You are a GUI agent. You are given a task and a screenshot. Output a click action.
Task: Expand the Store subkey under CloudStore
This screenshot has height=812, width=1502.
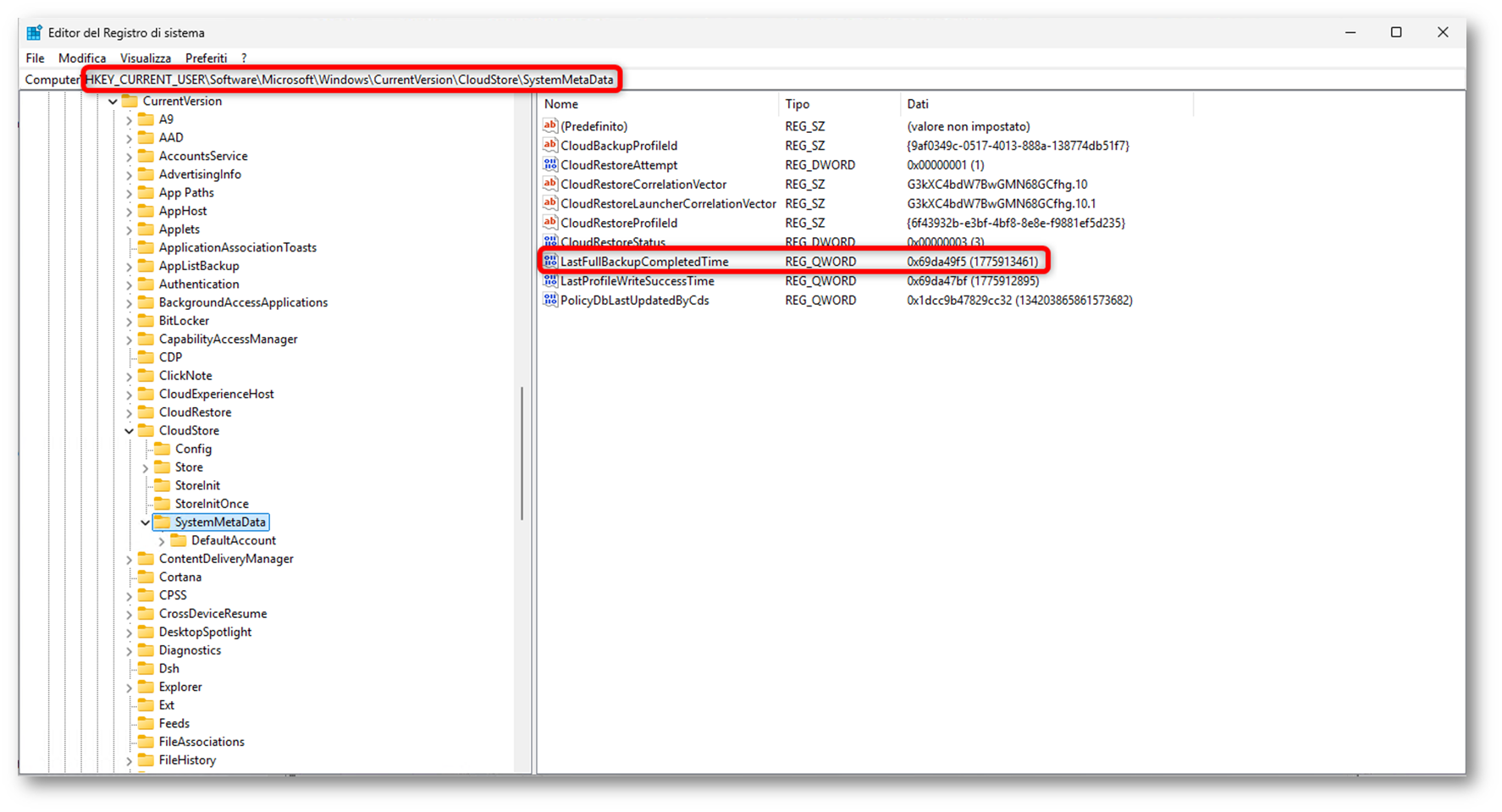(x=146, y=468)
